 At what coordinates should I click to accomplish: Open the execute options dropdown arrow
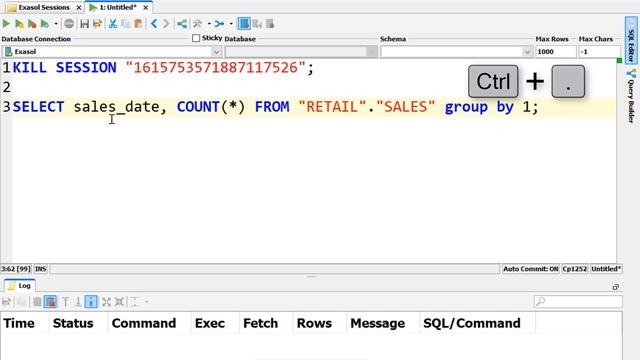[56, 24]
